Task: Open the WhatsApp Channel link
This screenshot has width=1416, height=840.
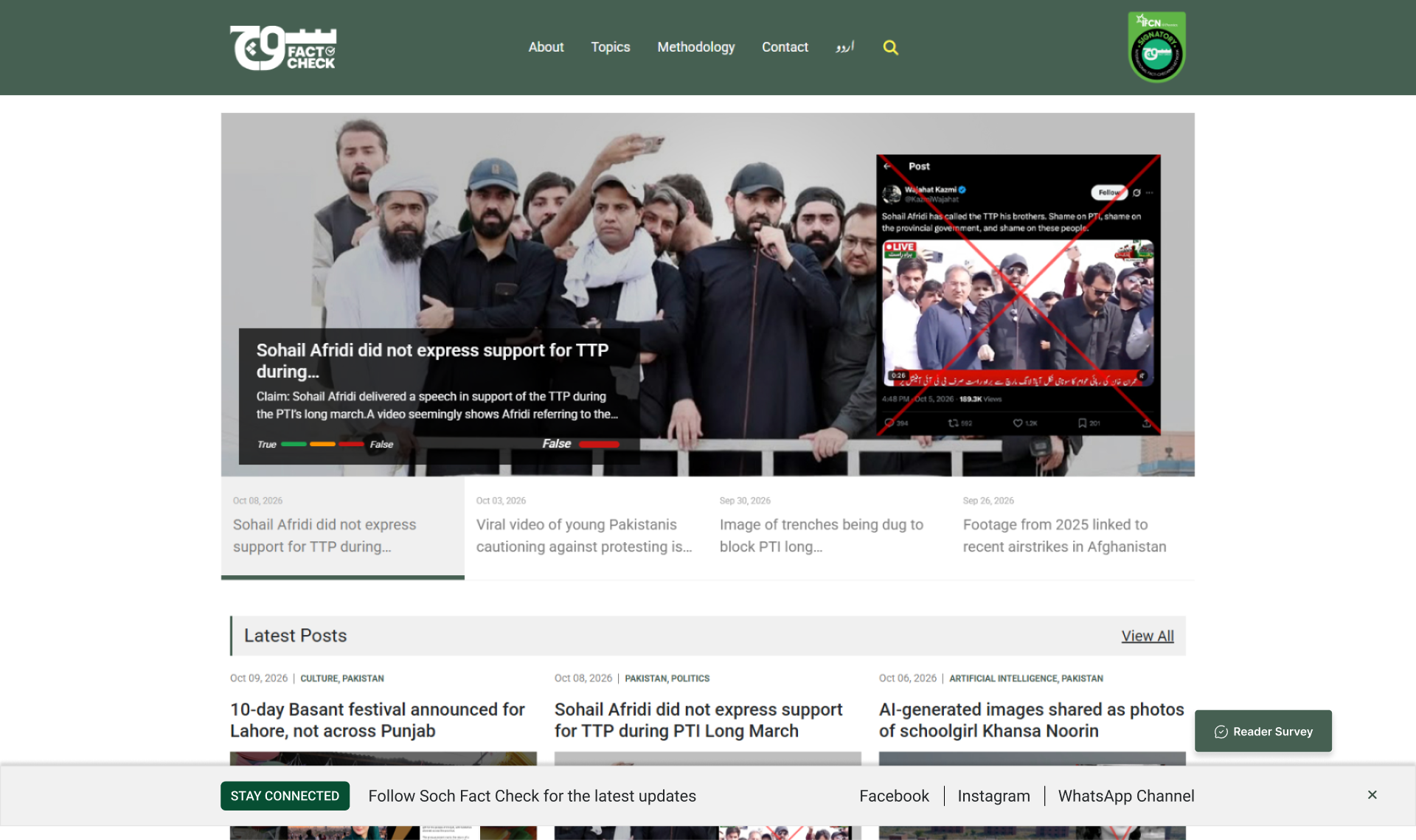Action: (x=1125, y=796)
